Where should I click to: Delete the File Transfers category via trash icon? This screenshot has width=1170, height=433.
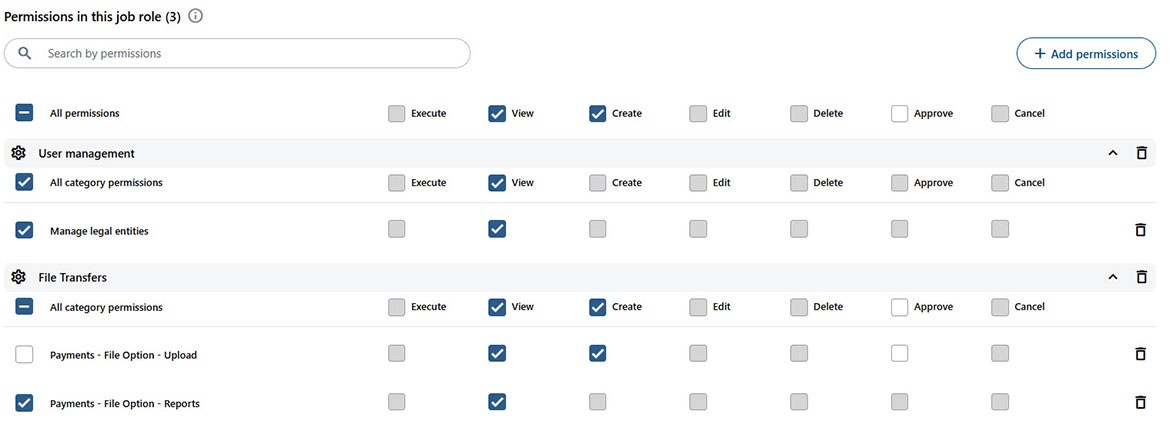point(1141,277)
